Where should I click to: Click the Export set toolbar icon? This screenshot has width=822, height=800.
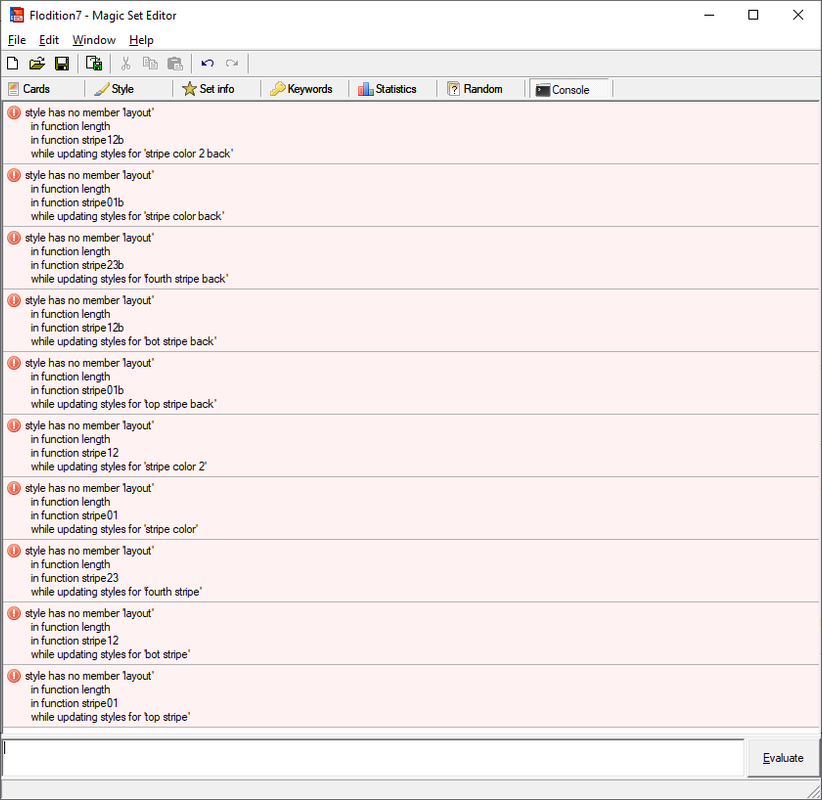click(x=94, y=63)
